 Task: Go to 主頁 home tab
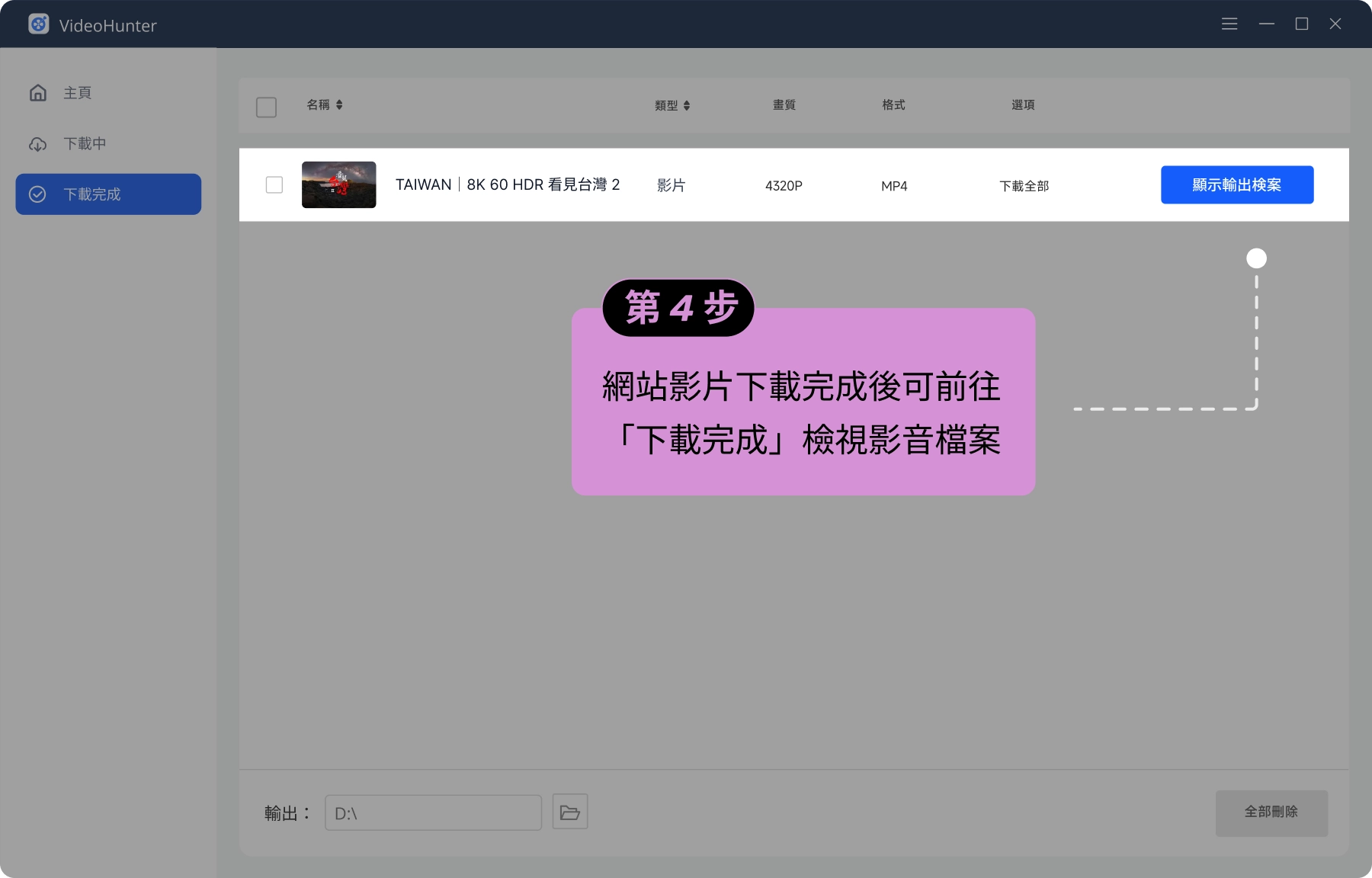point(108,93)
